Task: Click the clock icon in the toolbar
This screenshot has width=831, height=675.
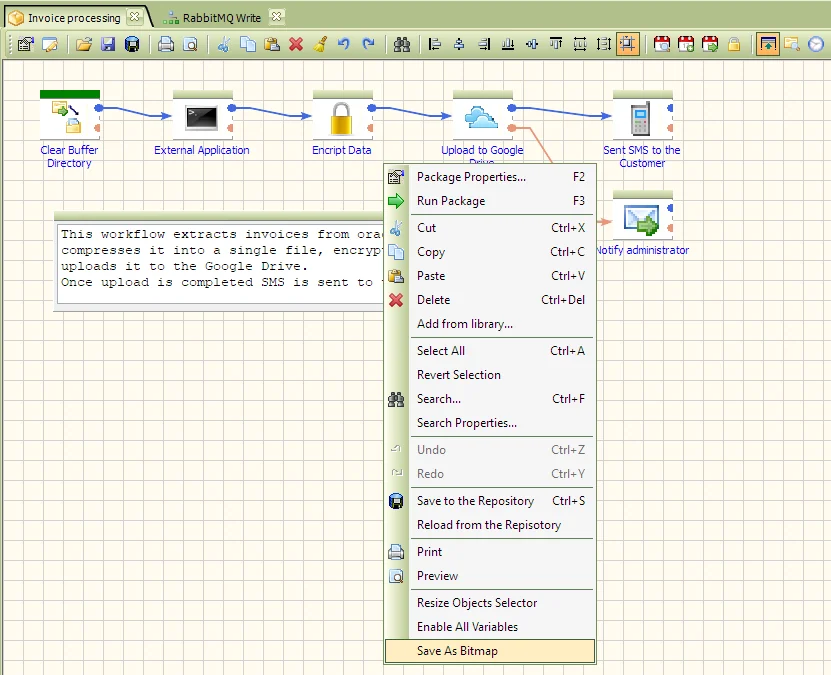Action: coord(816,44)
